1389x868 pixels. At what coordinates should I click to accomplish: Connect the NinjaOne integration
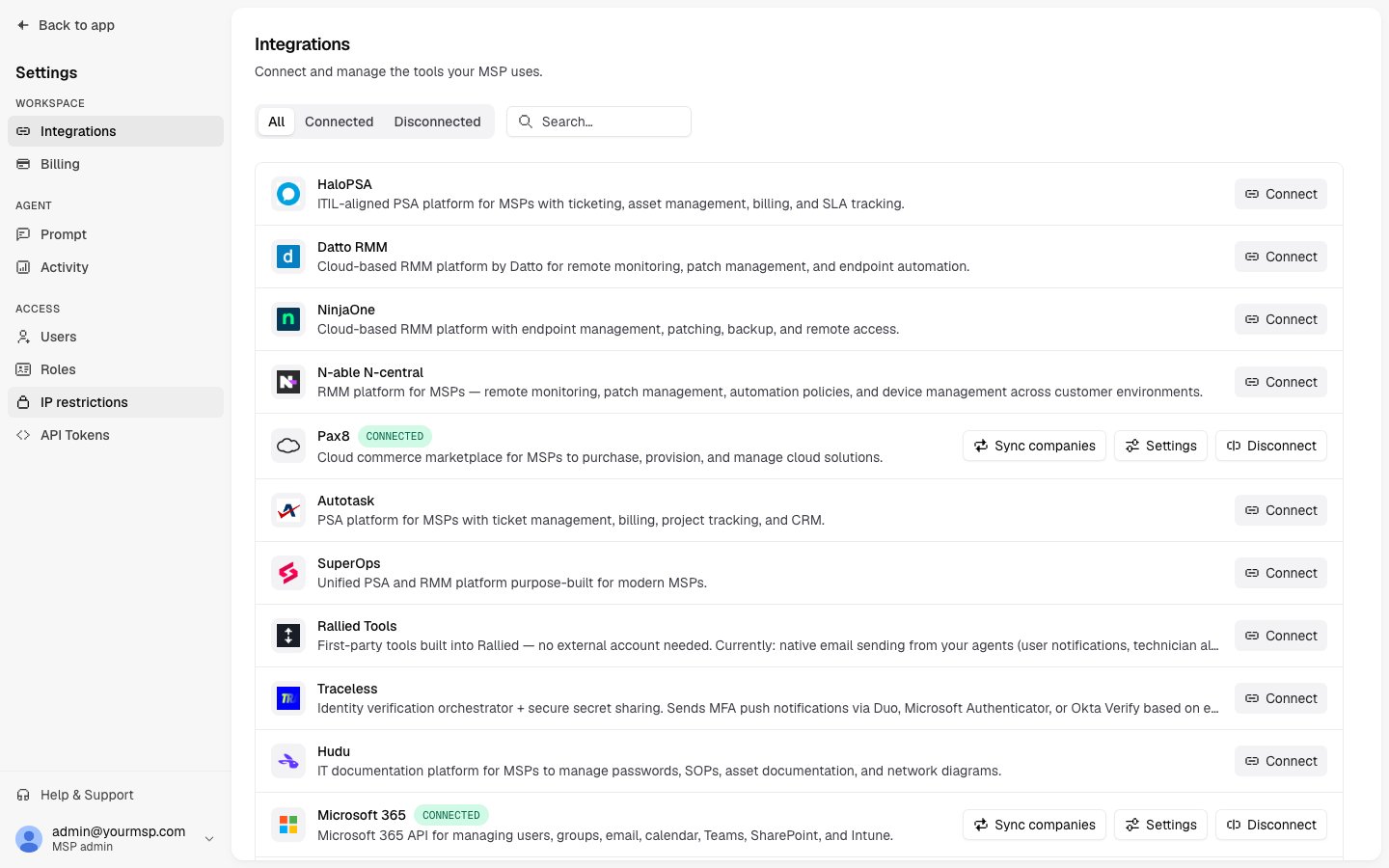point(1281,319)
